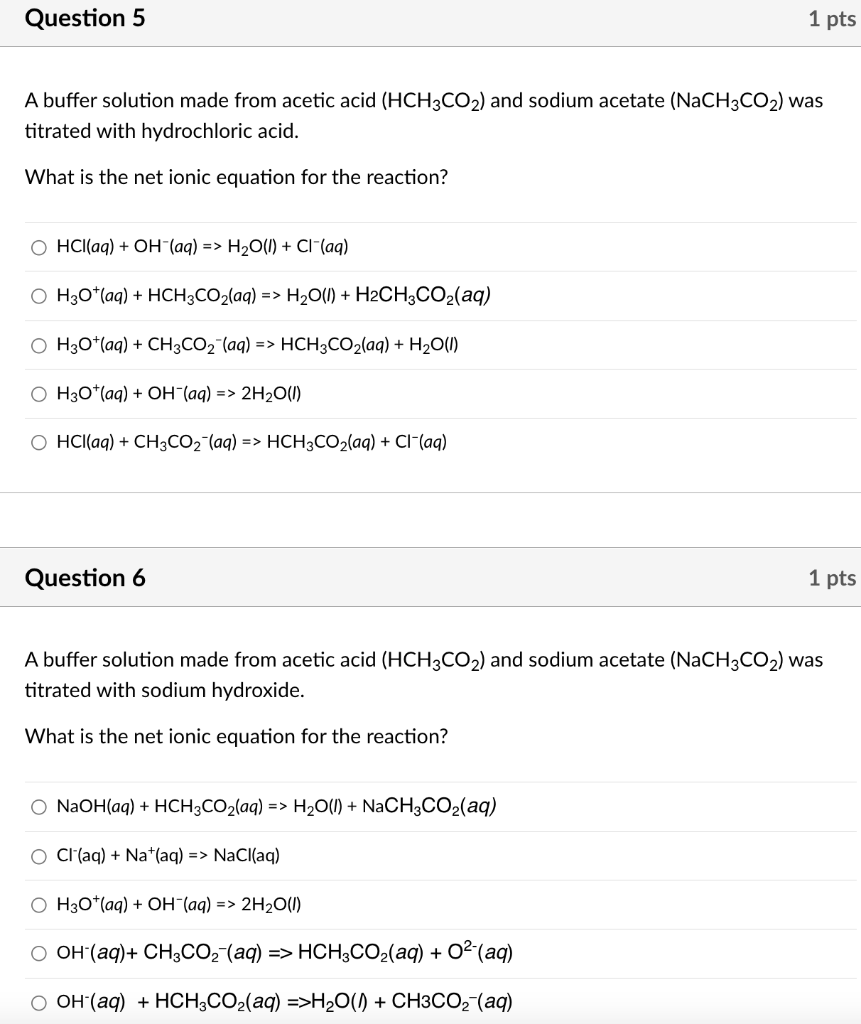
Task: Click the Question 6 prompt about sodium hydroxide titration
Action: [x=424, y=674]
